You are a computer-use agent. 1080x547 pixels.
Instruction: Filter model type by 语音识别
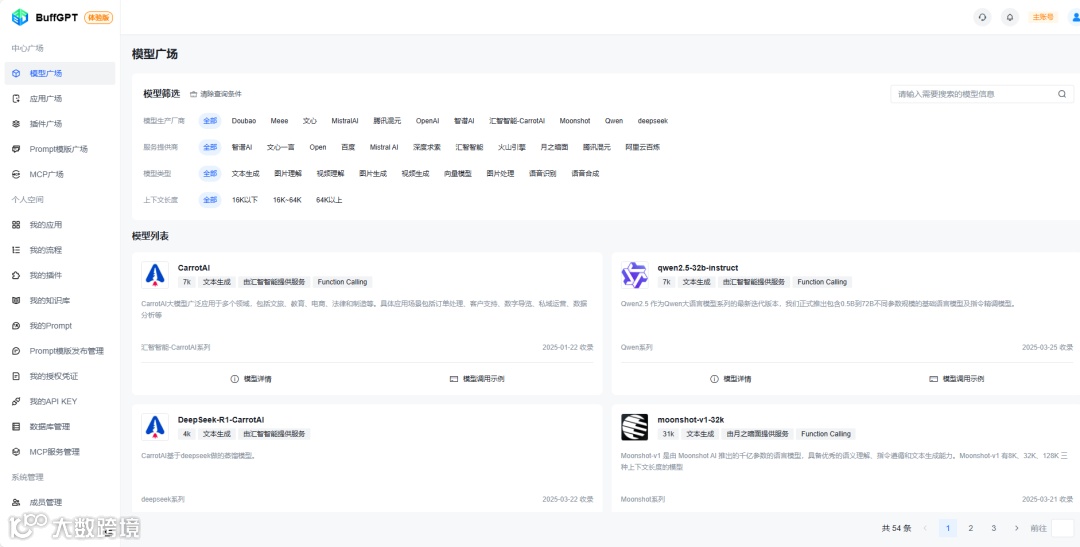(542, 174)
